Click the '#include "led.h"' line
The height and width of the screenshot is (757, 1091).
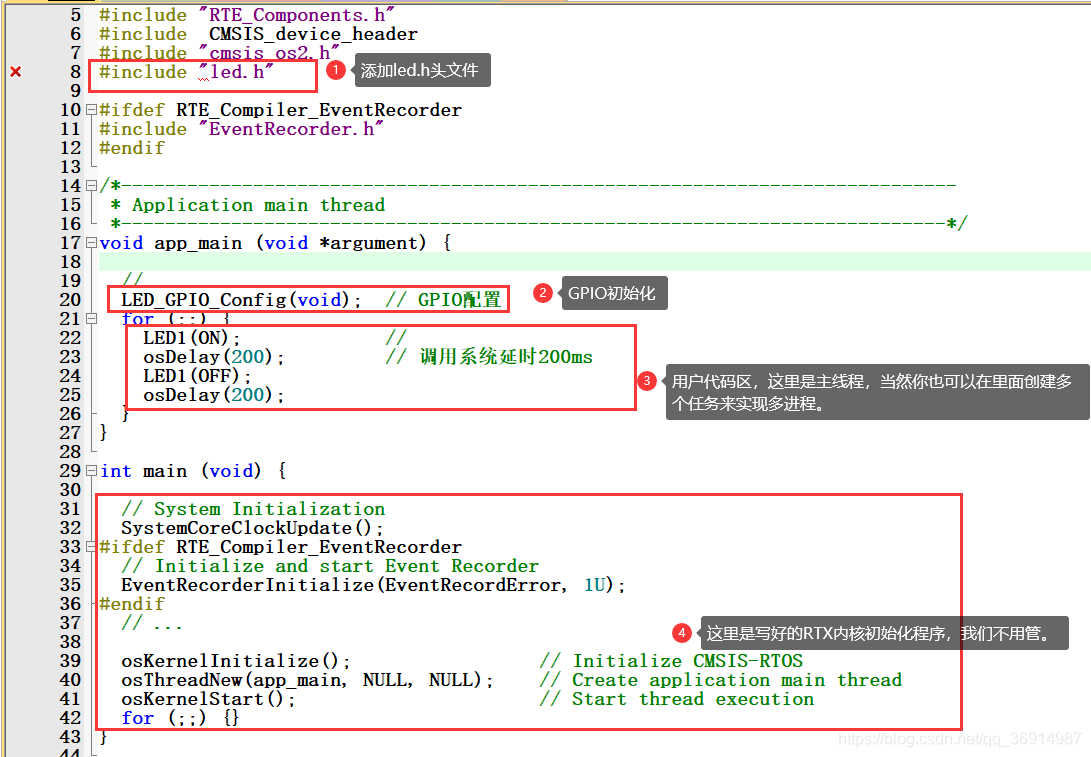pyautogui.click(x=185, y=72)
